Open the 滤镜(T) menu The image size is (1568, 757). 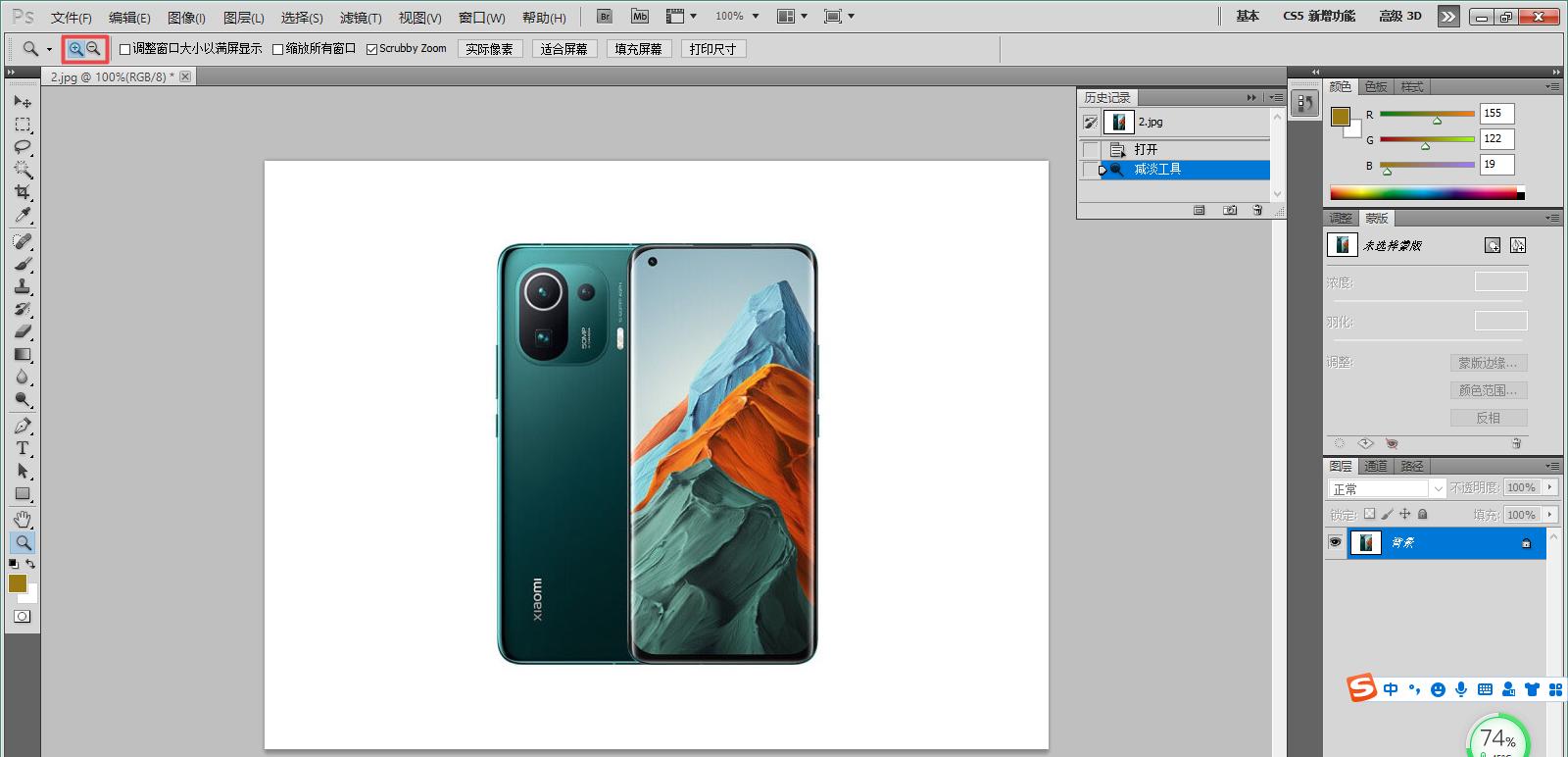361,18
